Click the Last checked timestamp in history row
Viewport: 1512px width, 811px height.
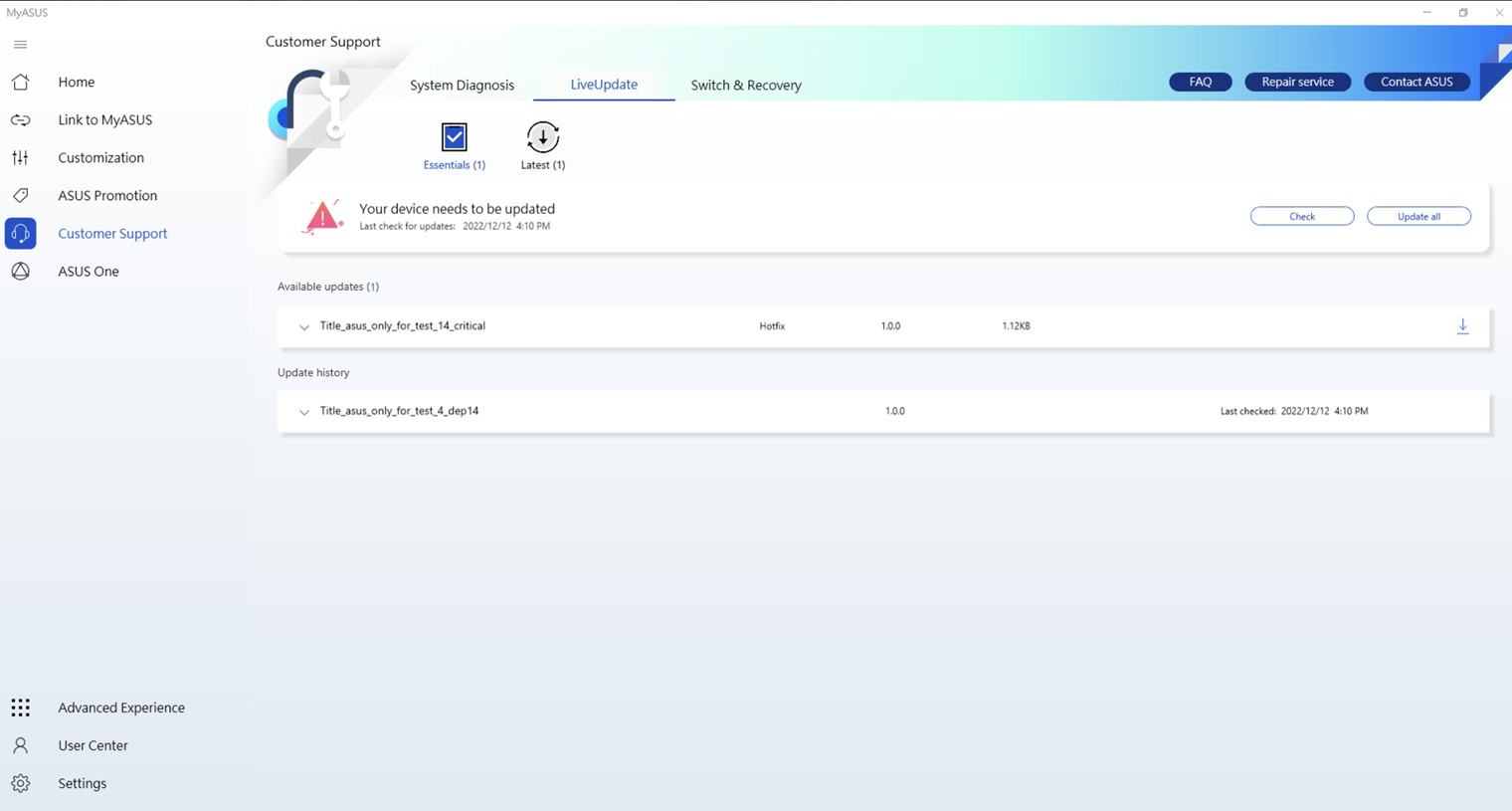[x=1294, y=411]
